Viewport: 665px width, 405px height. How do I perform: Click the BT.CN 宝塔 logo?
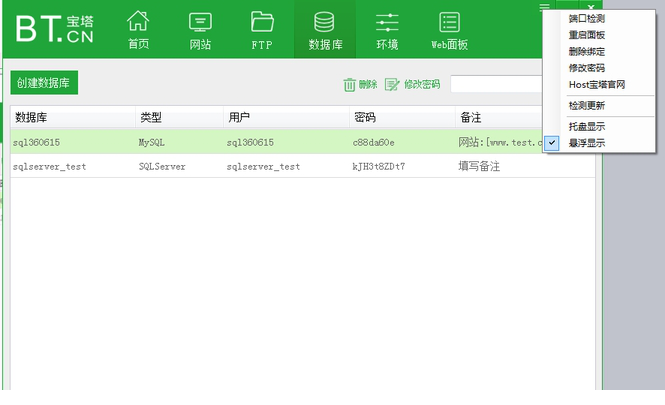[55, 29]
